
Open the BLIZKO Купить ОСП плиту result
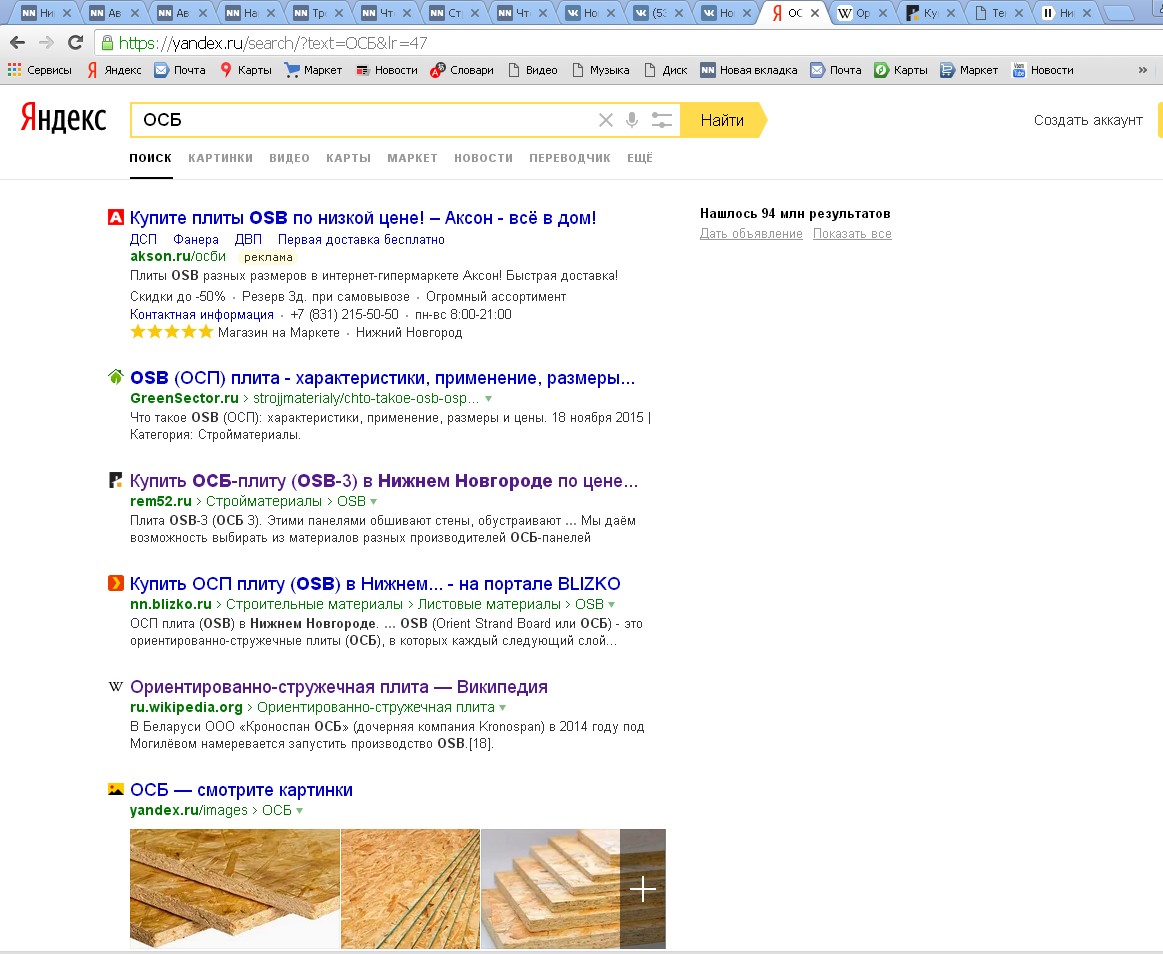coord(375,584)
